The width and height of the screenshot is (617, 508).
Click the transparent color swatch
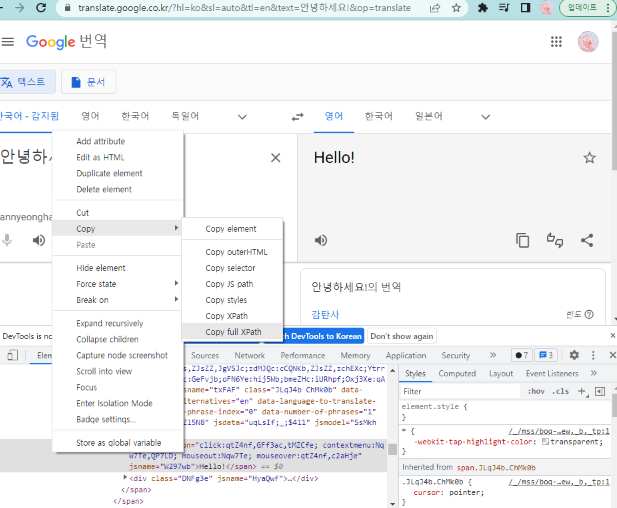(545, 441)
